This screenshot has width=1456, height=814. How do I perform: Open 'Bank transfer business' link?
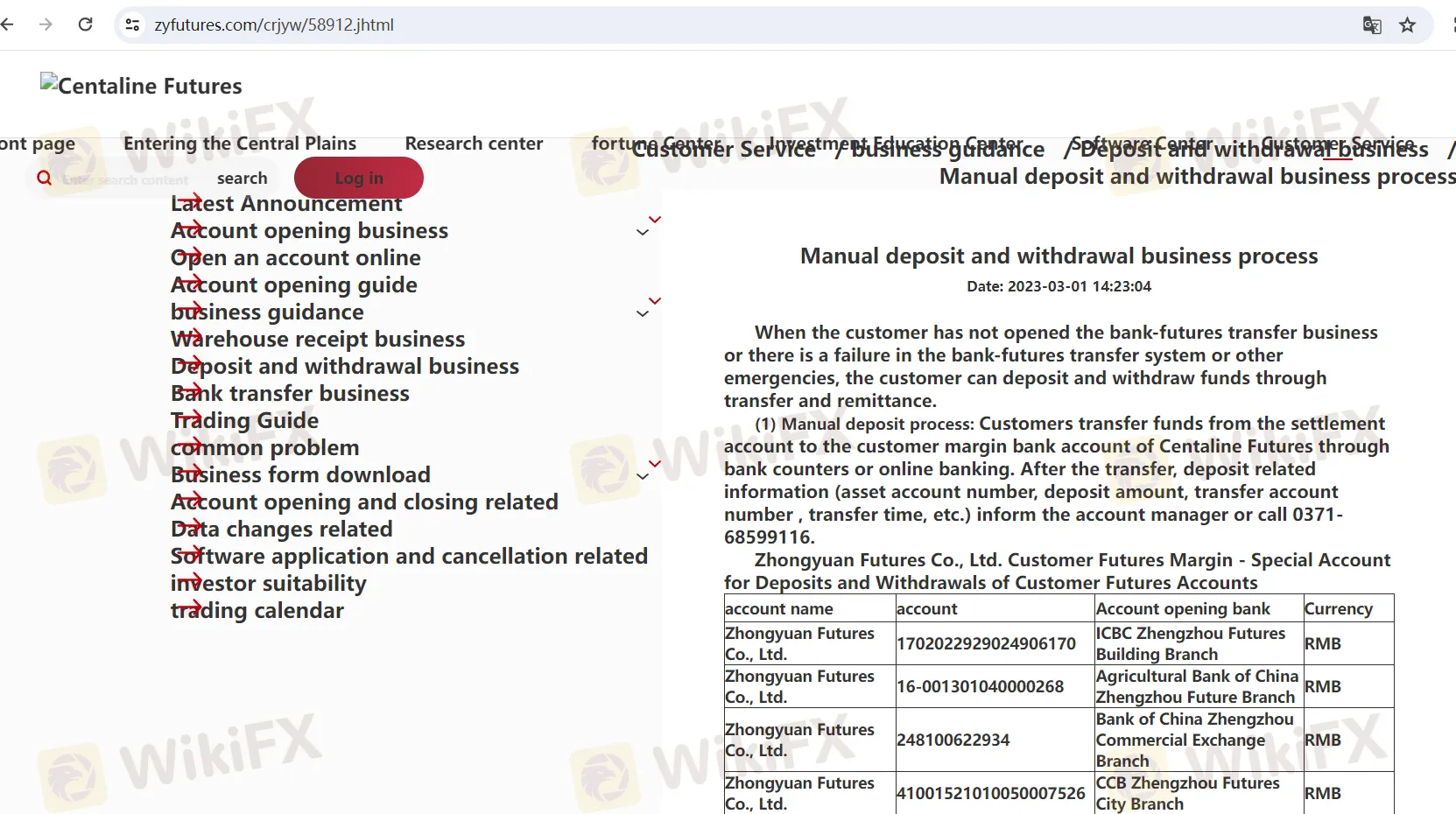pyautogui.click(x=290, y=393)
